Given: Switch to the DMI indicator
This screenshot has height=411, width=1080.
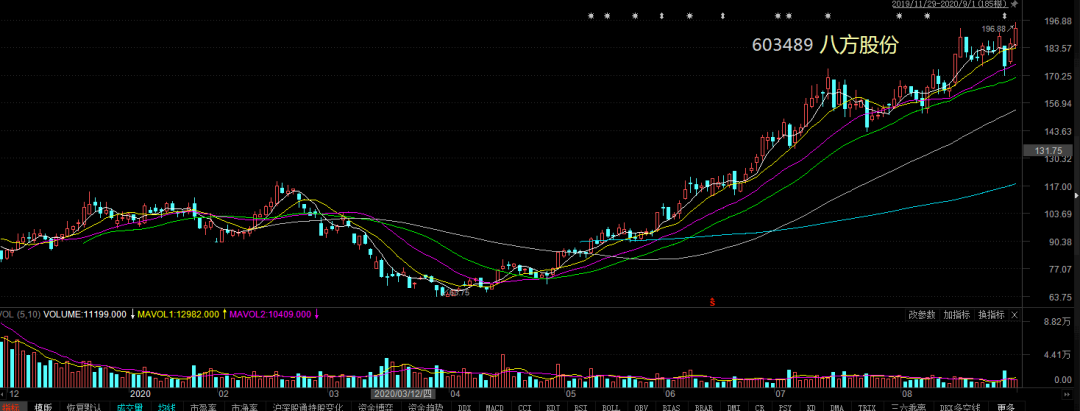Looking at the screenshot, I should click(x=734, y=407).
